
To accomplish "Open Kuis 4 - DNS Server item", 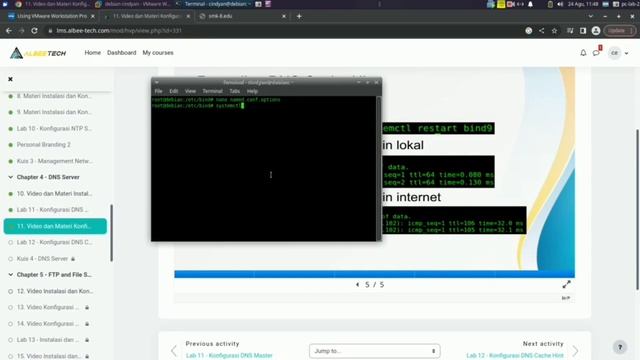I will pos(42,259).
